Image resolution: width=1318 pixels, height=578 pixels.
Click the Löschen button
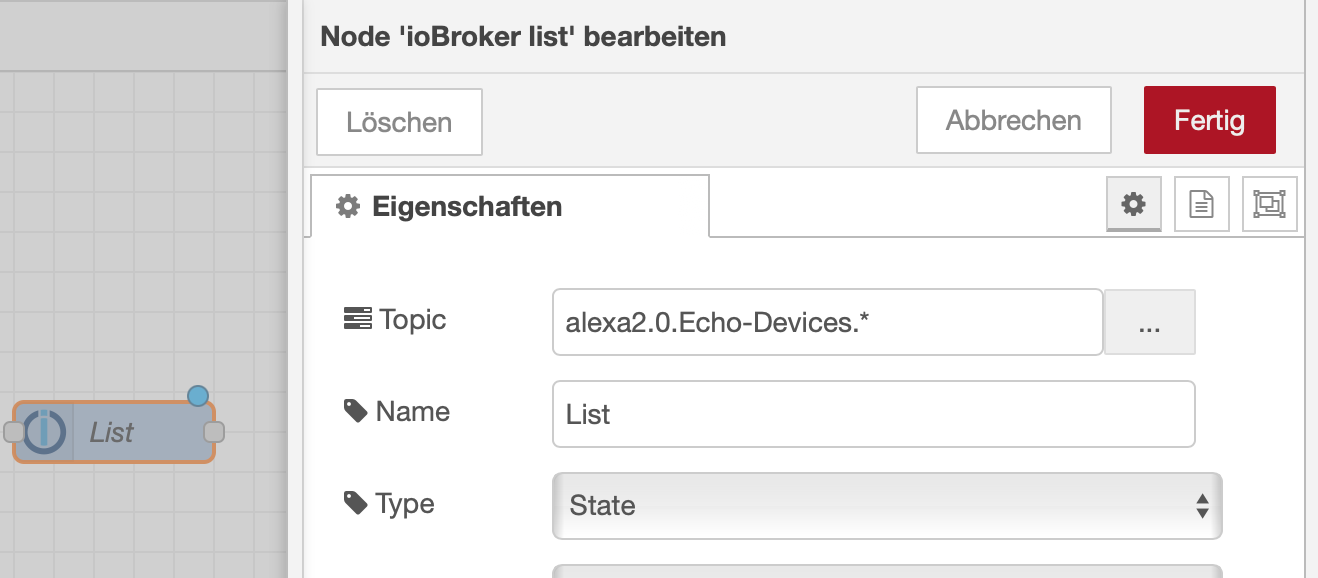399,122
